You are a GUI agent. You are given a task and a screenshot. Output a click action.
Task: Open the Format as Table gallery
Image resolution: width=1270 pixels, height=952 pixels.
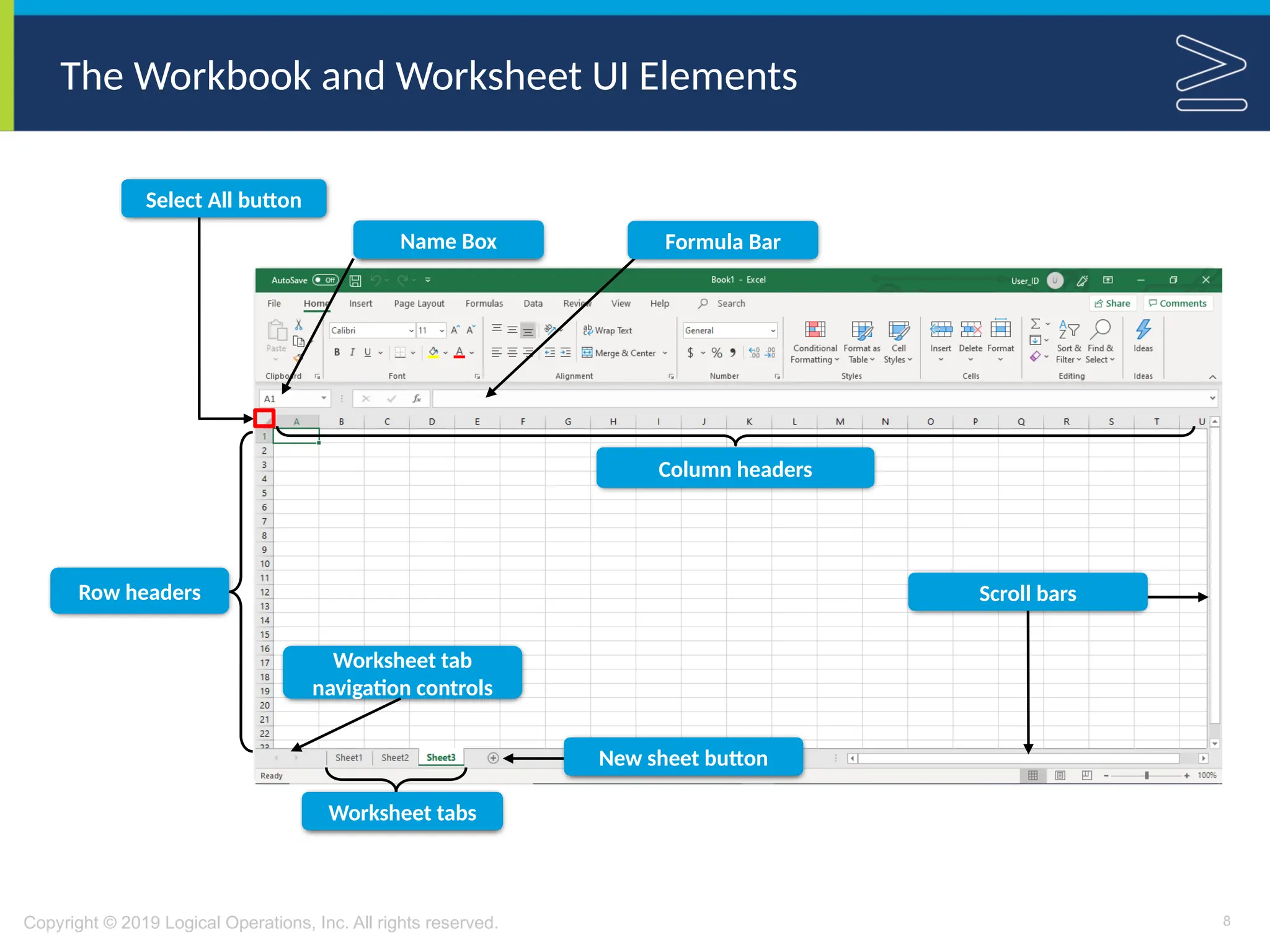862,342
